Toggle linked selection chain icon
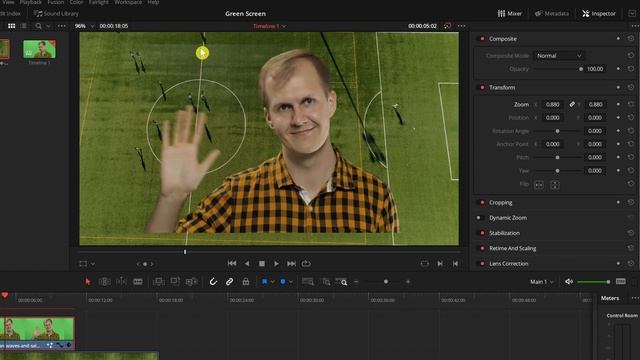640x360 pixels. (229, 282)
